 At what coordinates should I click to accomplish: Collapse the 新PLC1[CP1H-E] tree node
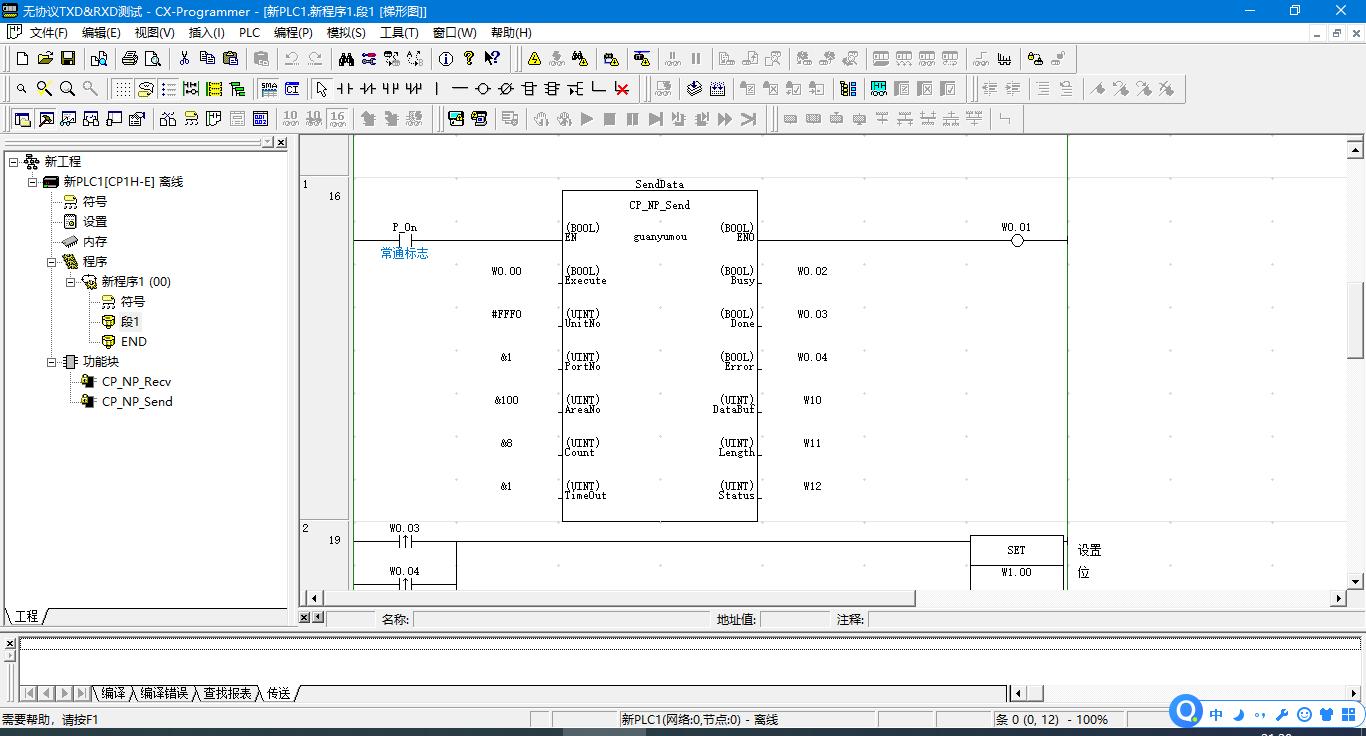pos(33,182)
